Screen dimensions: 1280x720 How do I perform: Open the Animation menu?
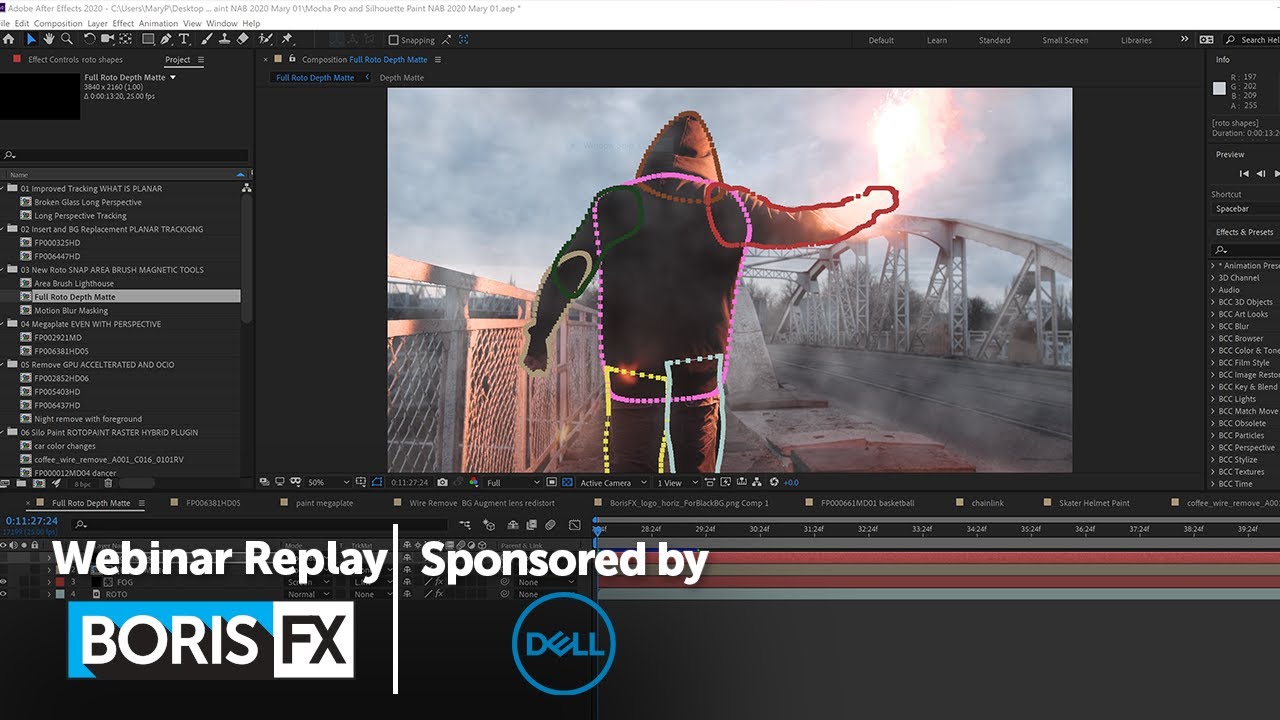click(158, 23)
